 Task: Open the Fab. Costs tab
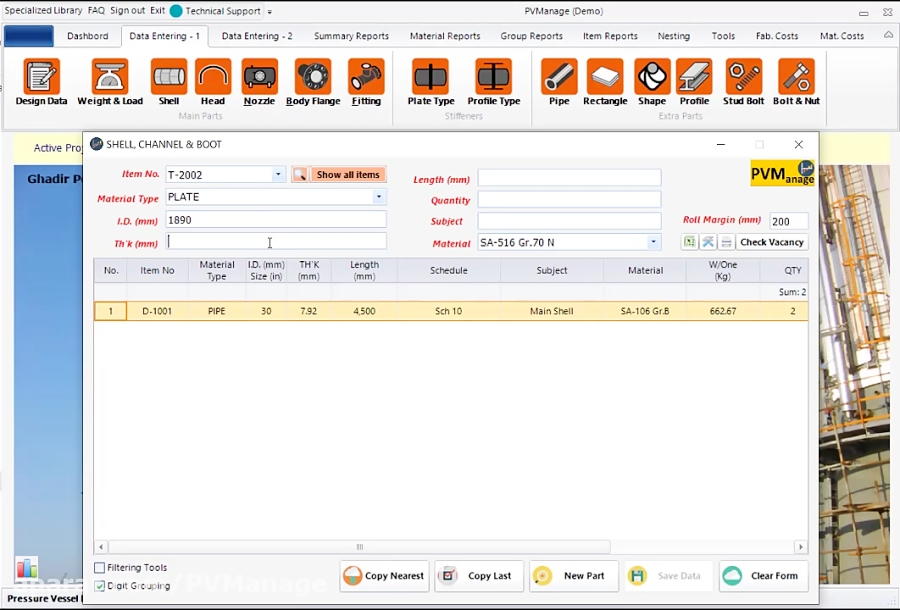click(777, 36)
